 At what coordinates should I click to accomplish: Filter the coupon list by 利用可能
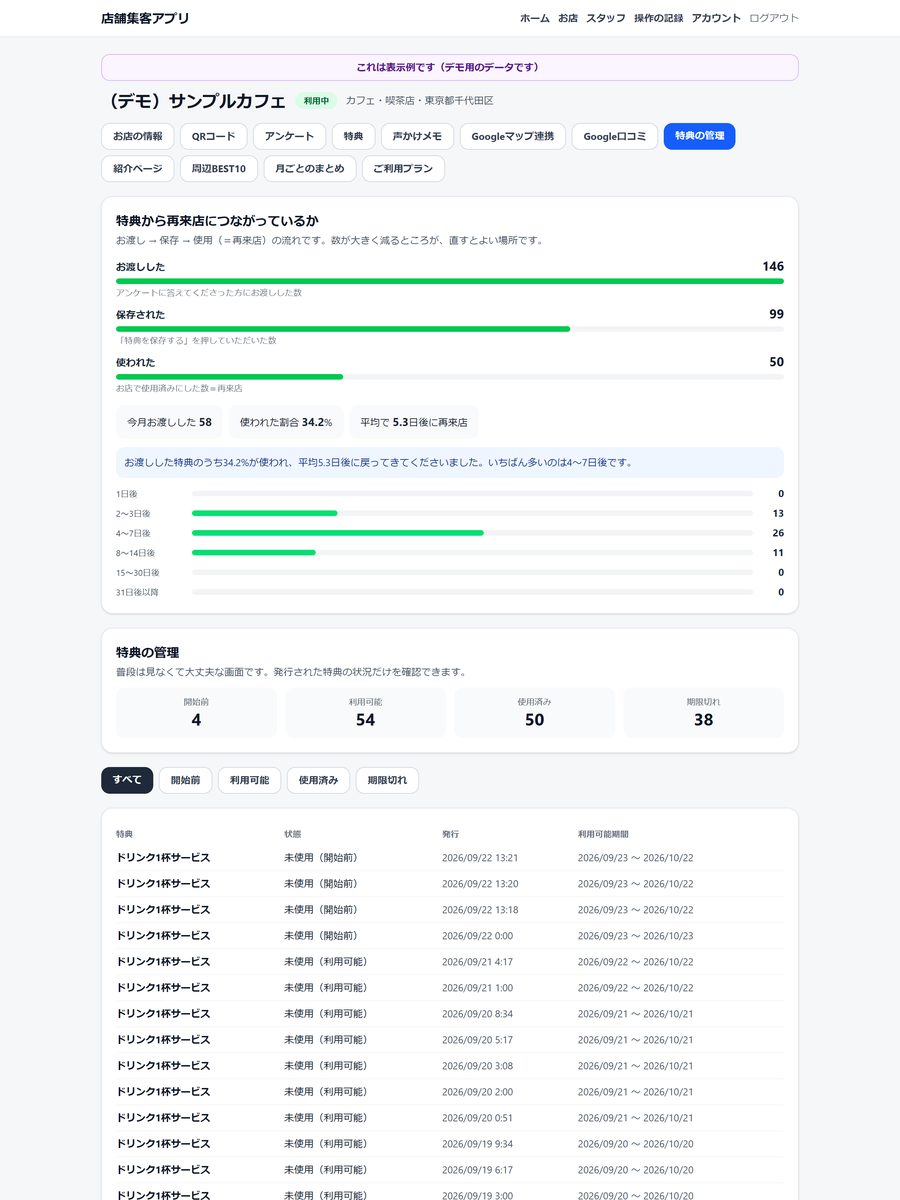249,780
